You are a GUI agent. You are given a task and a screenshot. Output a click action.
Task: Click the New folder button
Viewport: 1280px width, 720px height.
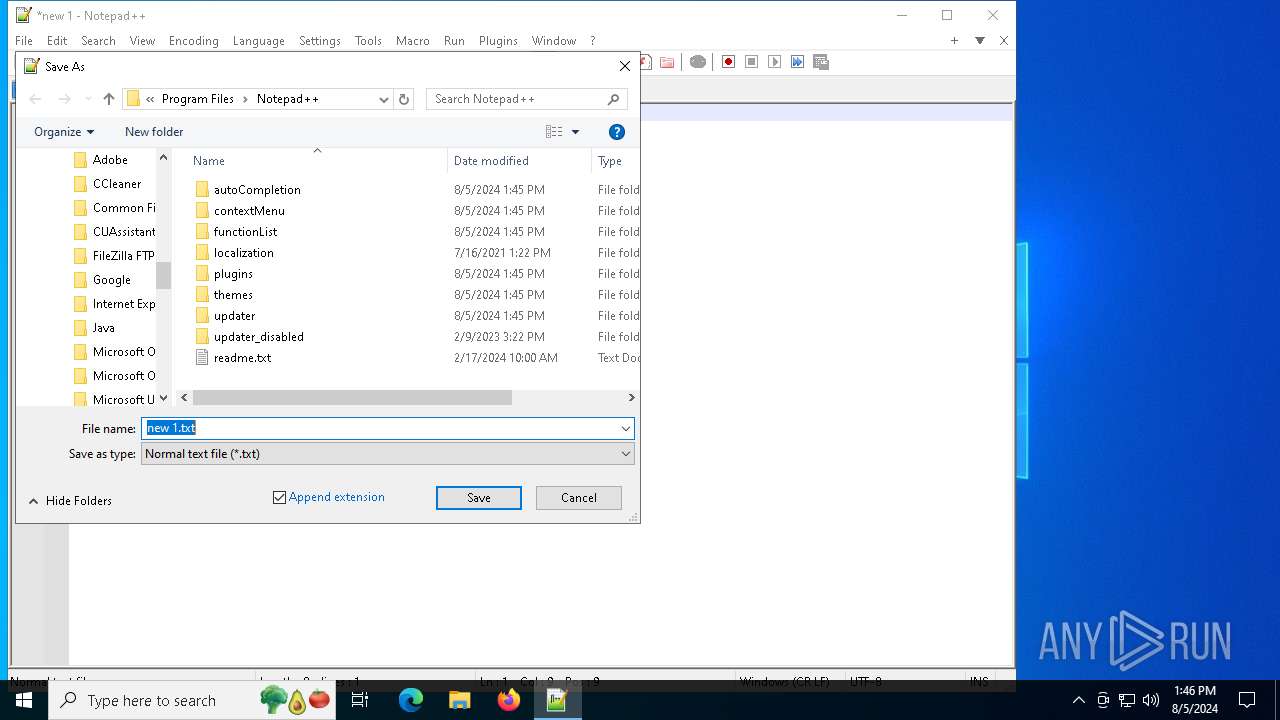pyautogui.click(x=154, y=132)
